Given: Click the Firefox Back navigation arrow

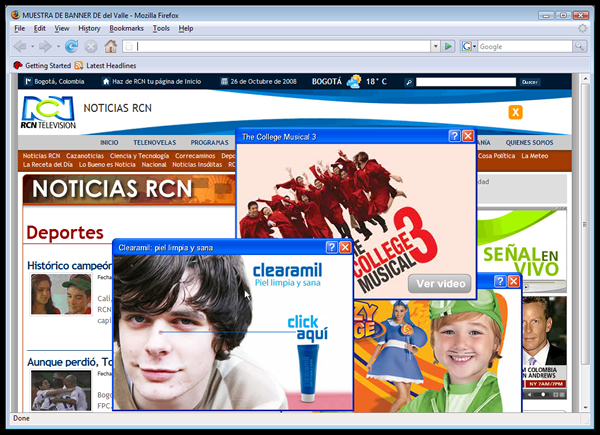Looking at the screenshot, I should (19, 46).
